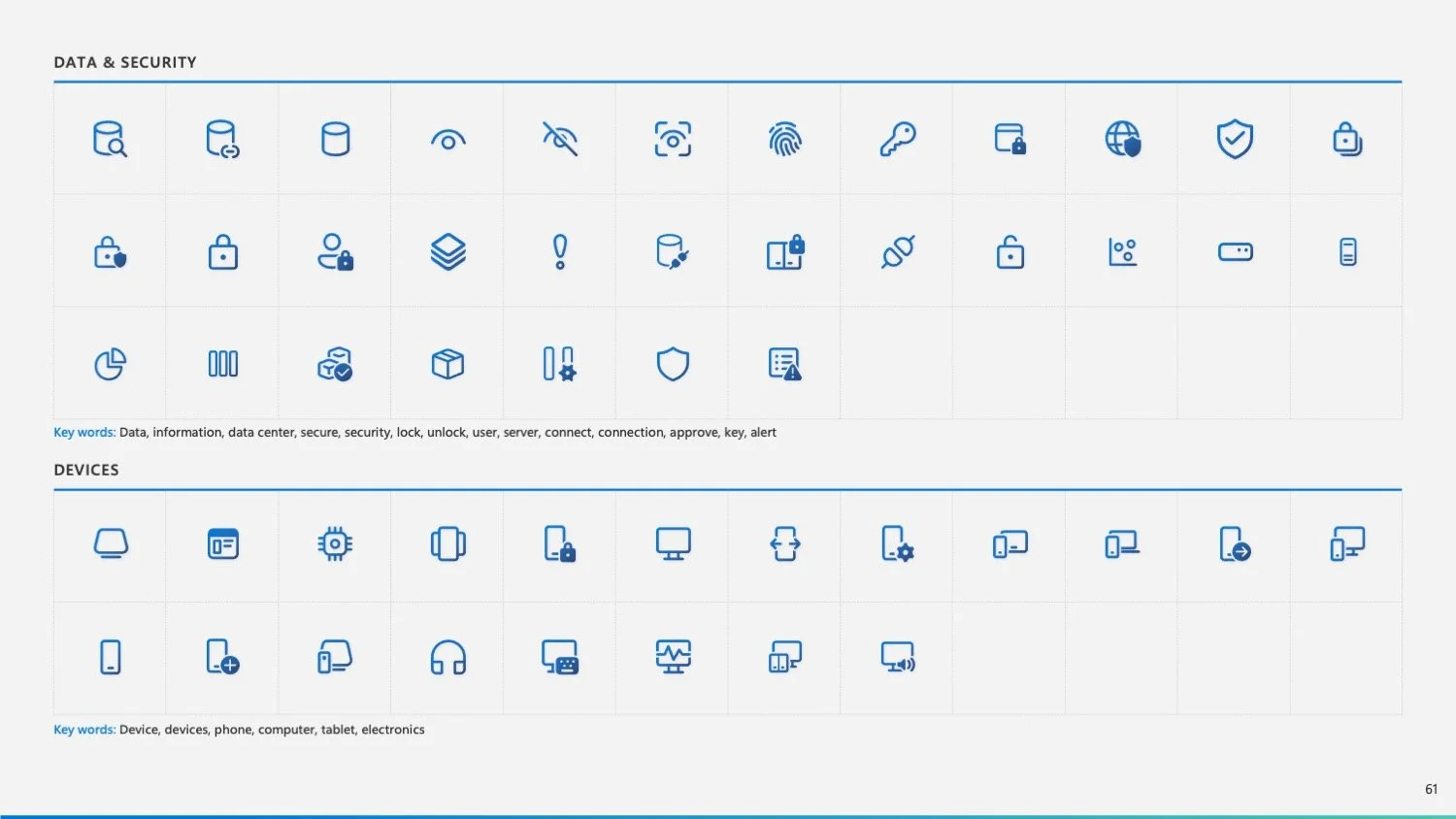
Task: Click the document with warning triangle icon
Action: (x=785, y=365)
